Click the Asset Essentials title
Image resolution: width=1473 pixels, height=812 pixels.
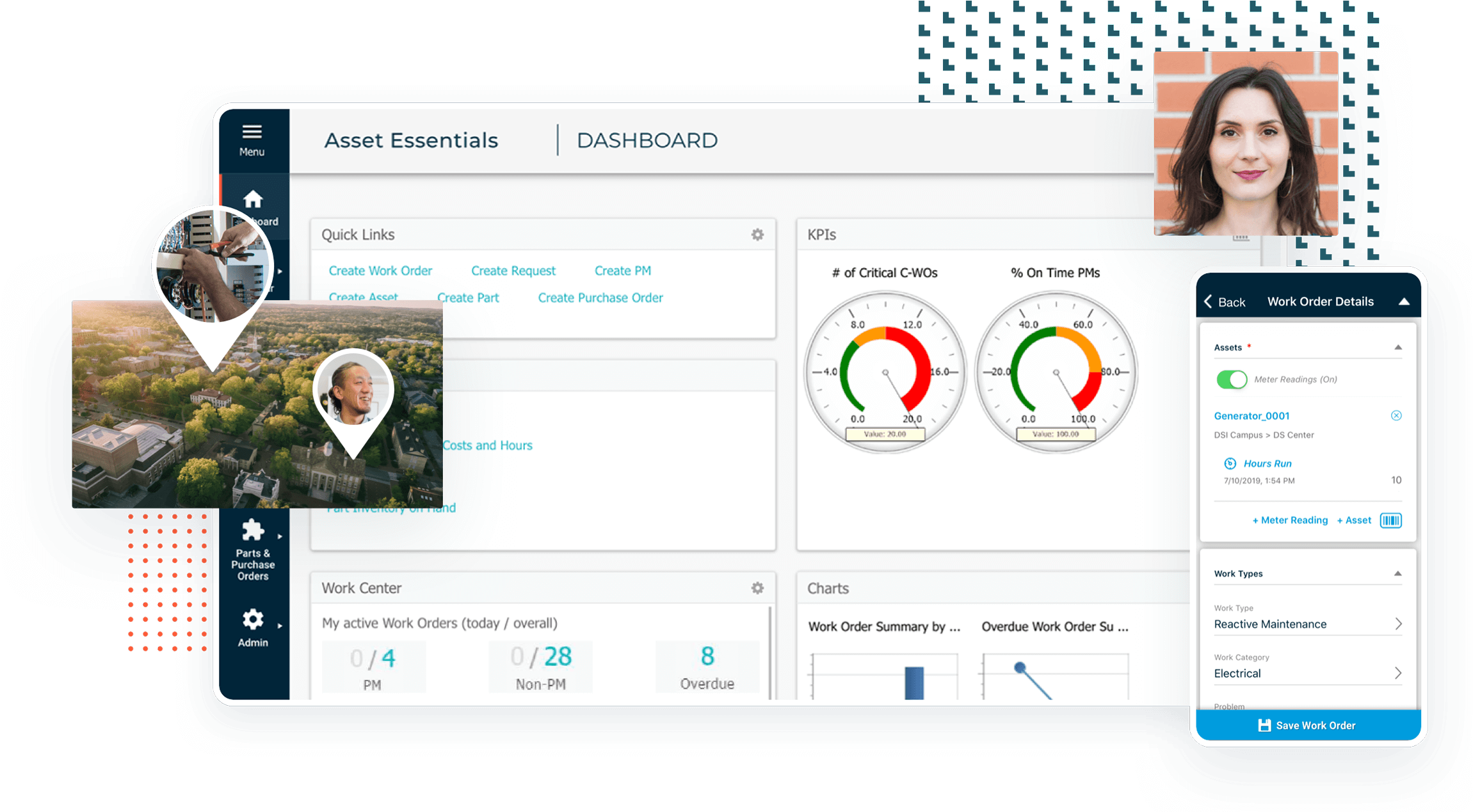pyautogui.click(x=411, y=140)
